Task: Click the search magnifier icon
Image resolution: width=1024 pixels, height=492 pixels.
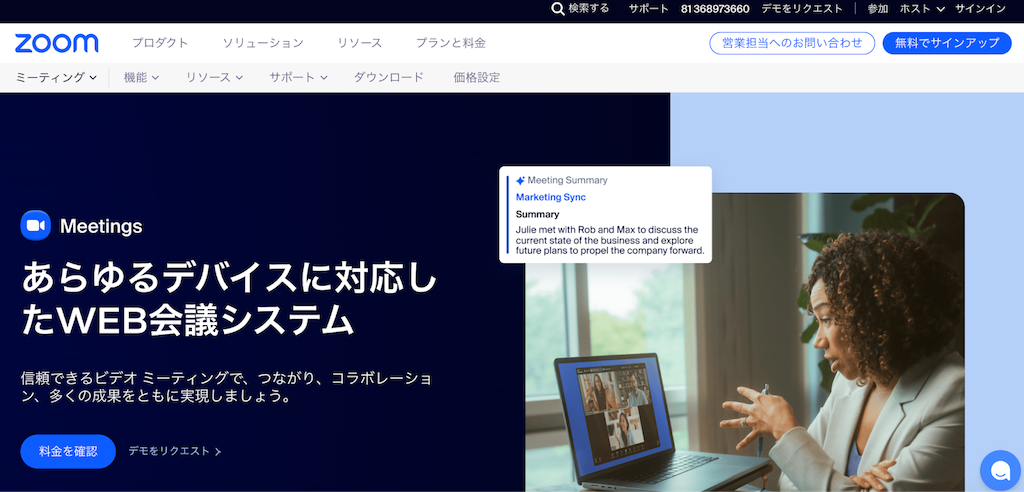Action: coord(558,8)
